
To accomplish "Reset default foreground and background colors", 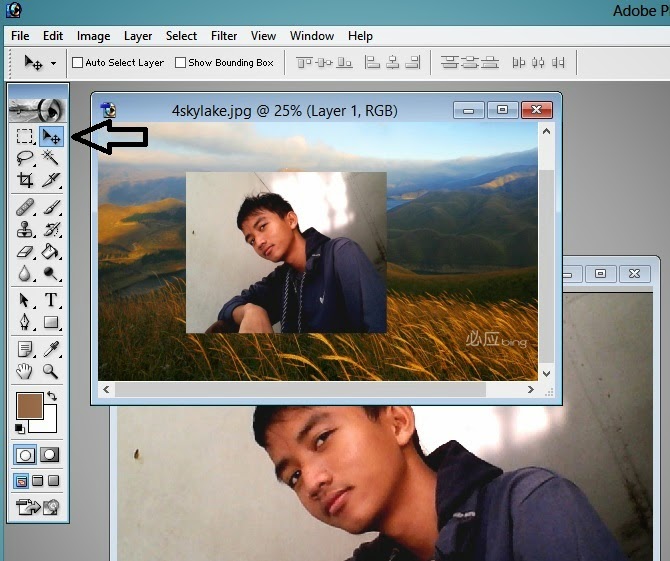I will click(x=19, y=429).
